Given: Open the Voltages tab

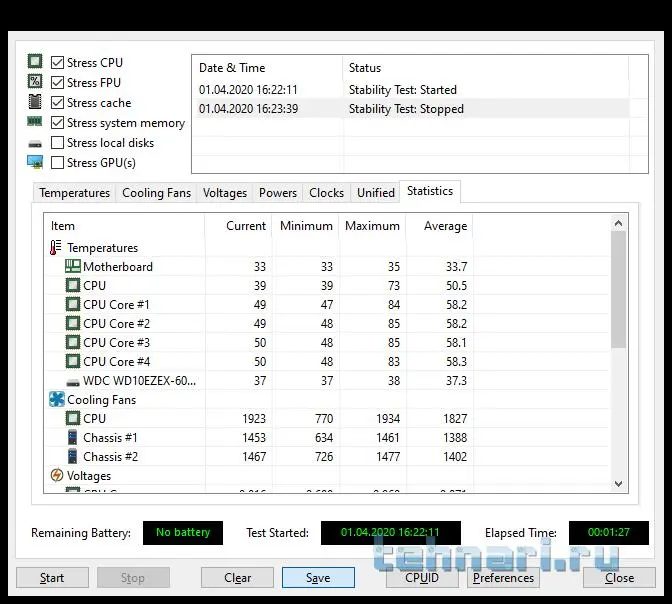Looking at the screenshot, I should (225, 193).
